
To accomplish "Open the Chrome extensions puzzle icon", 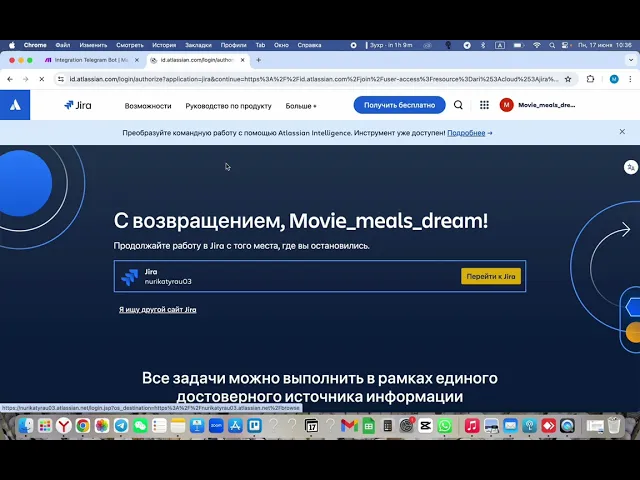I will click(x=590, y=79).
